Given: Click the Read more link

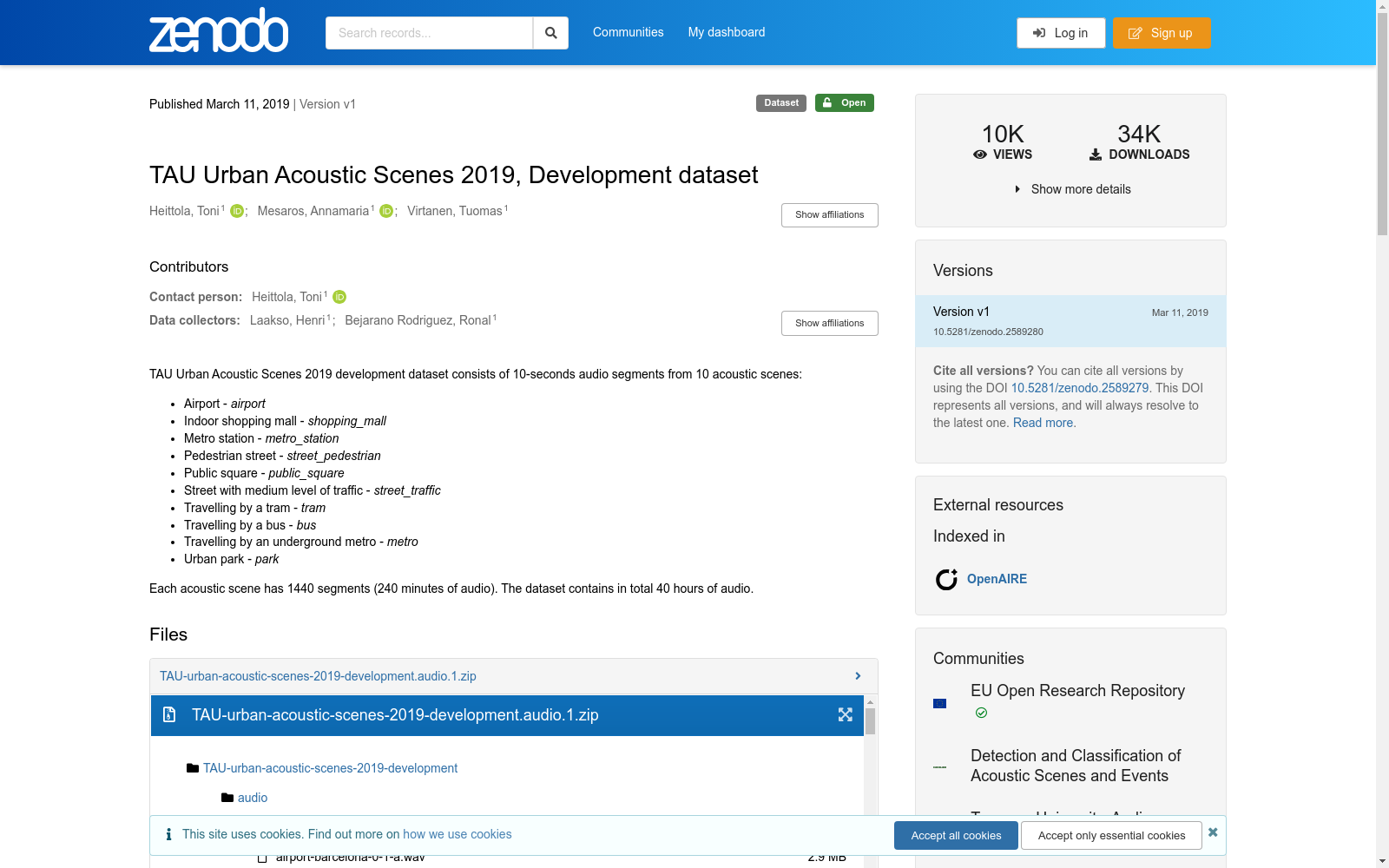Looking at the screenshot, I should (x=1043, y=423).
